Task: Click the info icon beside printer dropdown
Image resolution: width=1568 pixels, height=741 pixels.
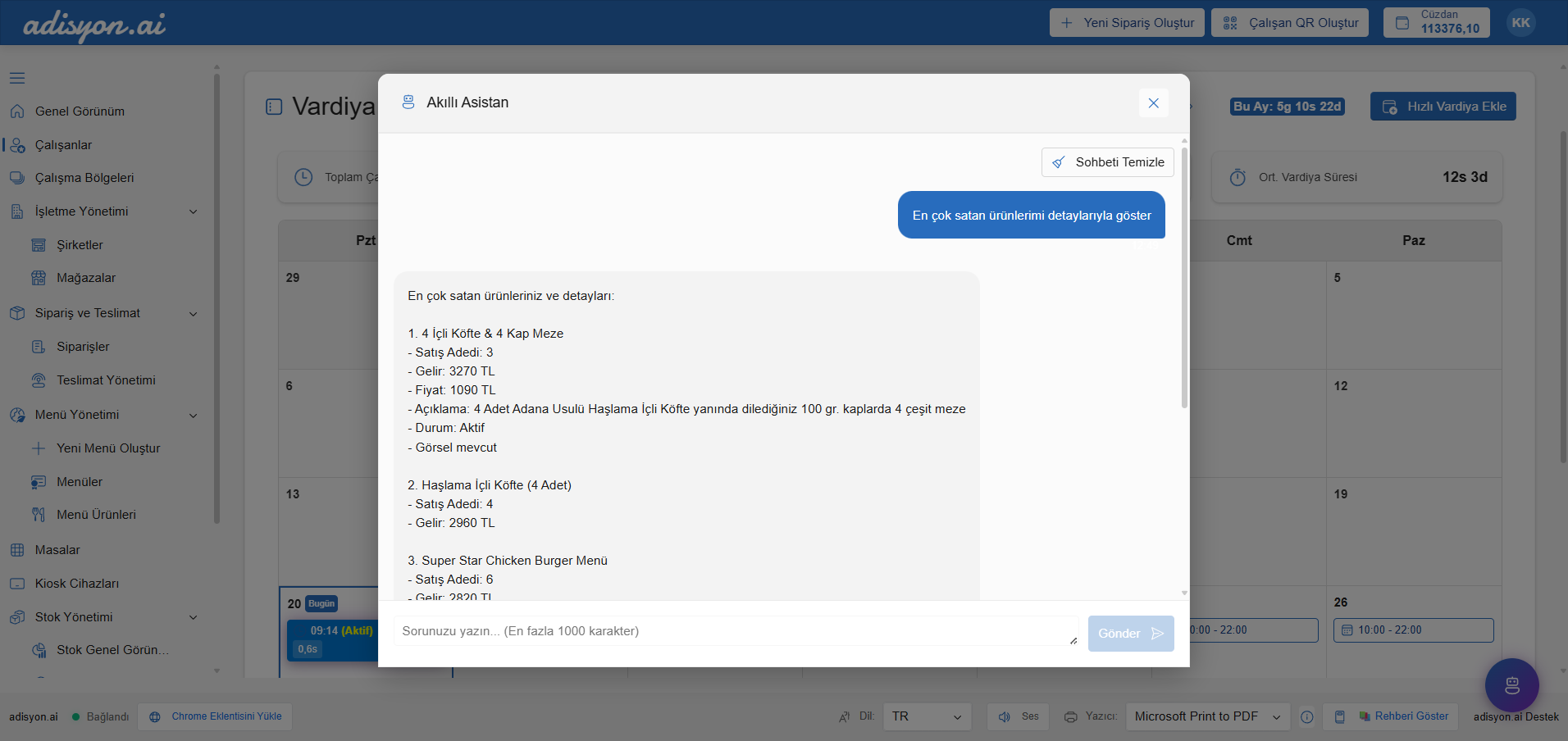Action: pos(1307,717)
